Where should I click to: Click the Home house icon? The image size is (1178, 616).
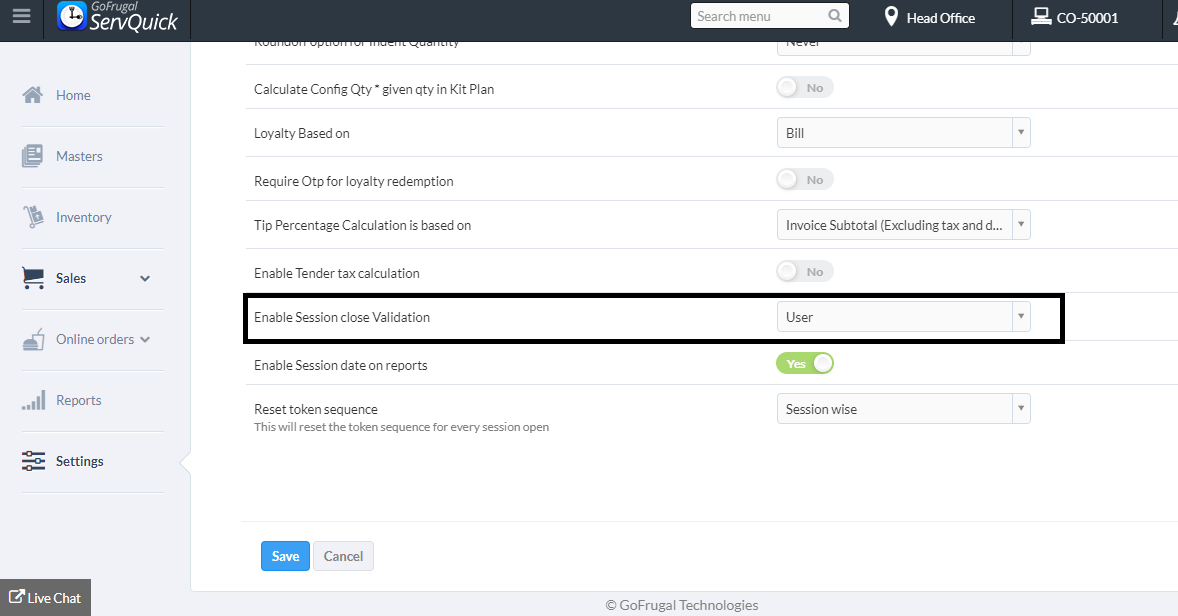pyautogui.click(x=33, y=95)
